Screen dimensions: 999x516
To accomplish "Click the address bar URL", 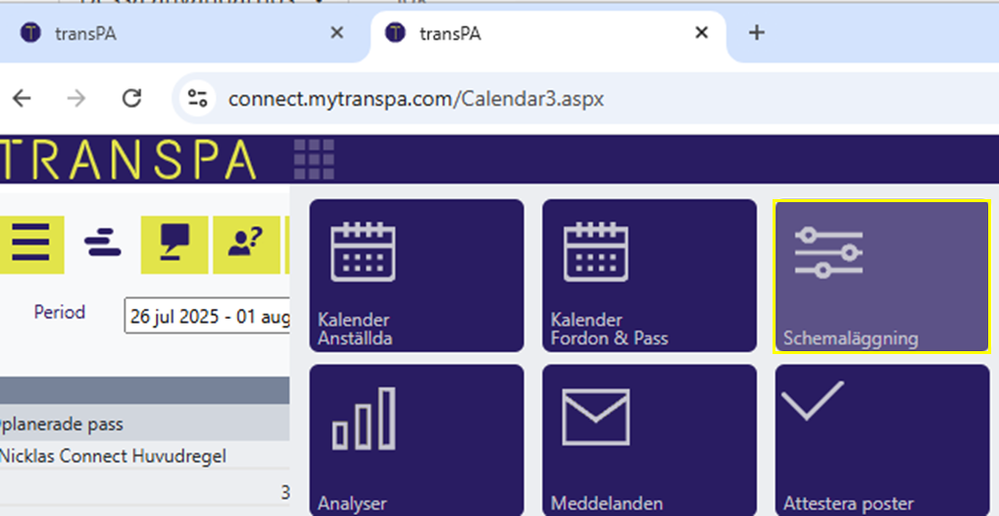I will (x=416, y=99).
